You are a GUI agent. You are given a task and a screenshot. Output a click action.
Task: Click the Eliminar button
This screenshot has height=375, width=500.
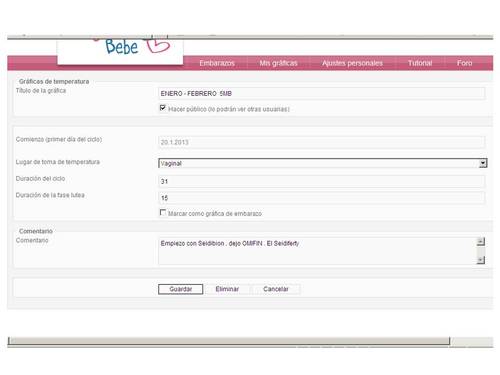pos(227,289)
